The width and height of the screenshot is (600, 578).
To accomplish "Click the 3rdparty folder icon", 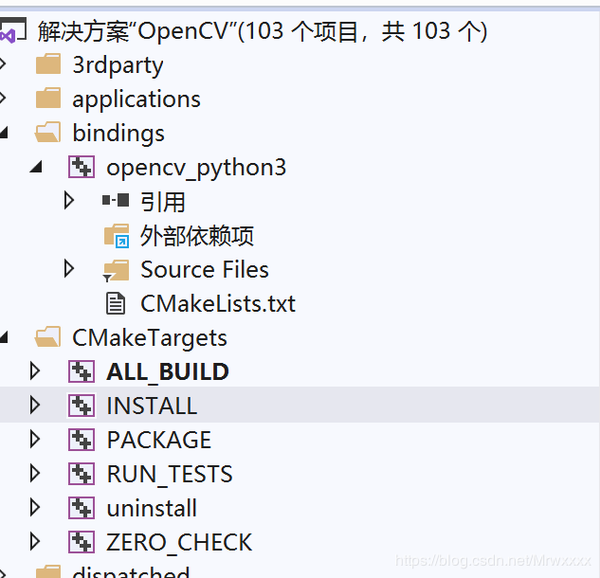I will coord(48,64).
